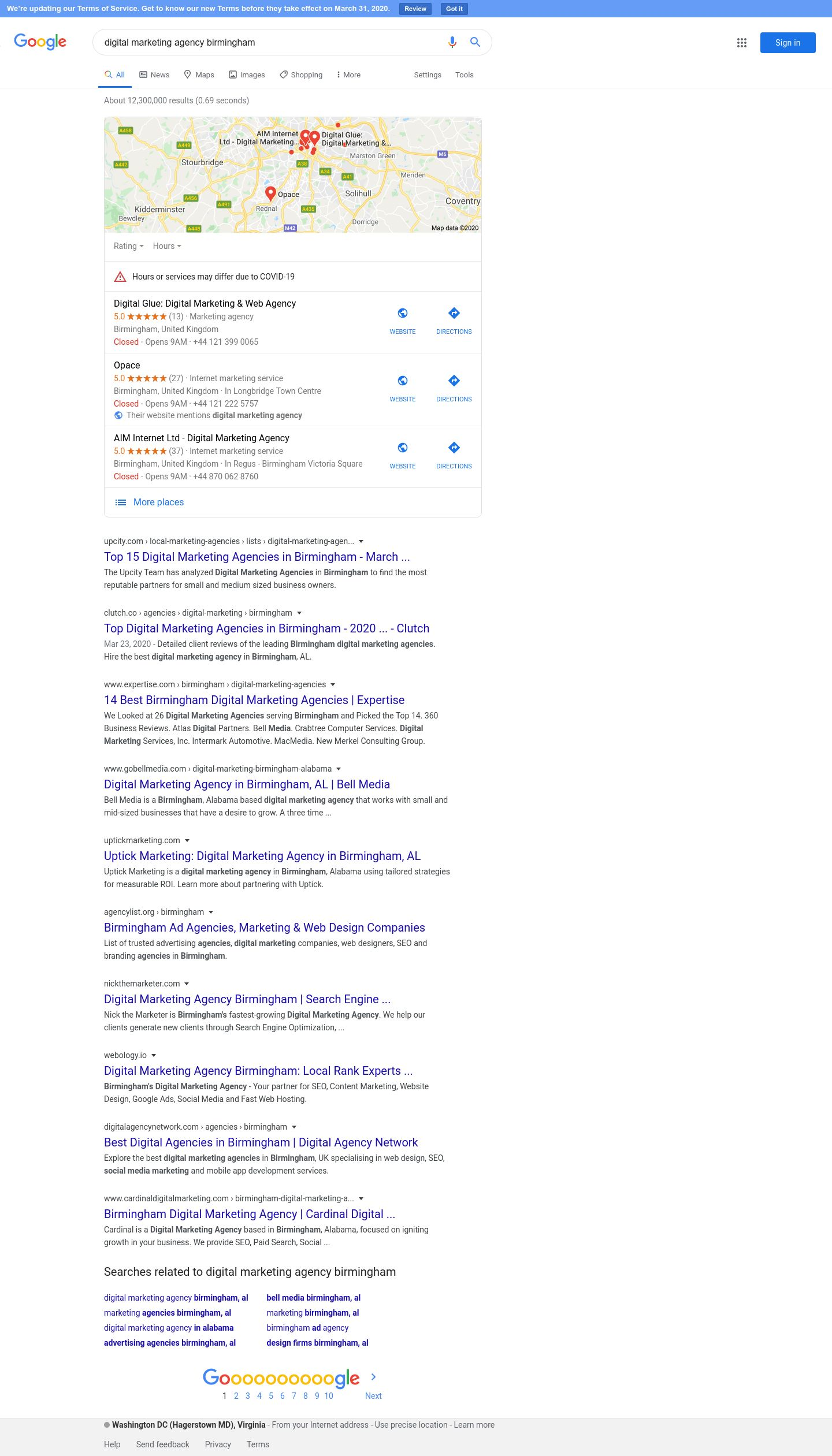The height and width of the screenshot is (1456, 832).
Task: Get directions to Opace
Action: (x=454, y=381)
